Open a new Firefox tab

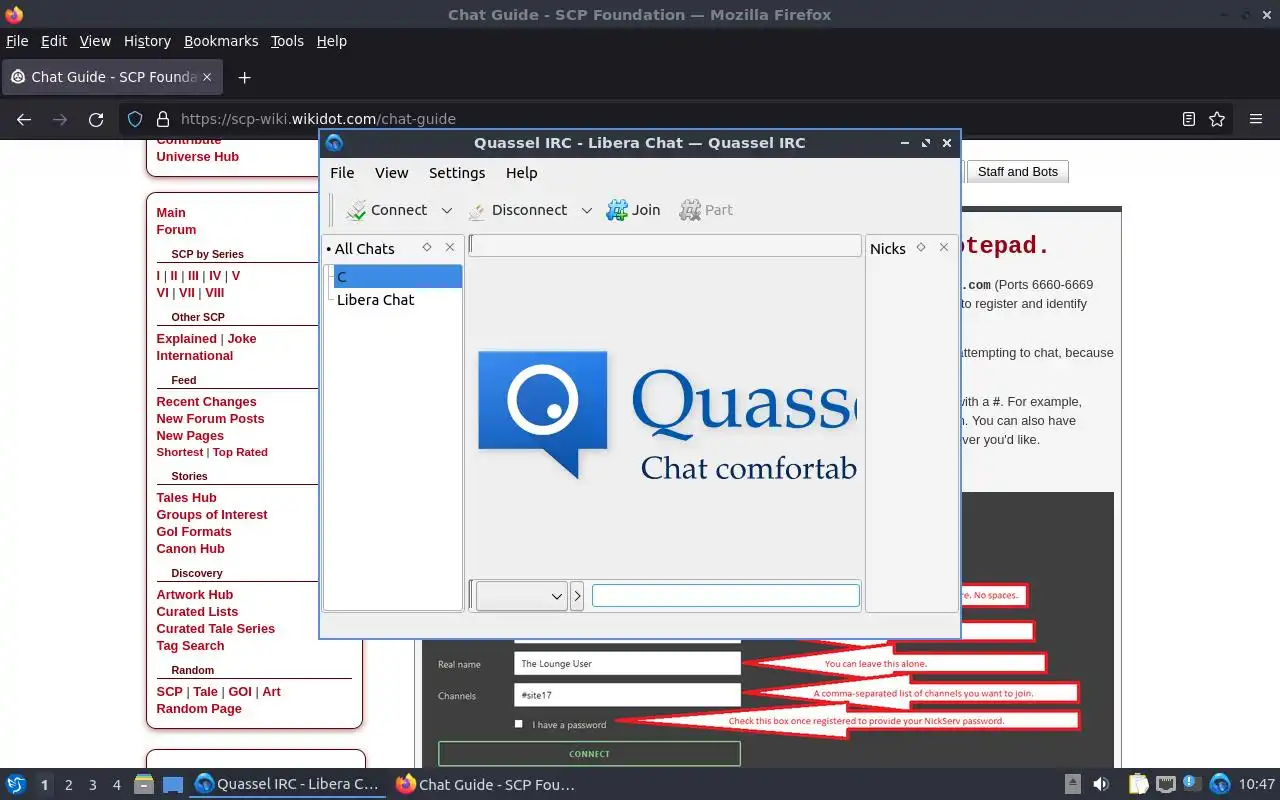tap(244, 77)
